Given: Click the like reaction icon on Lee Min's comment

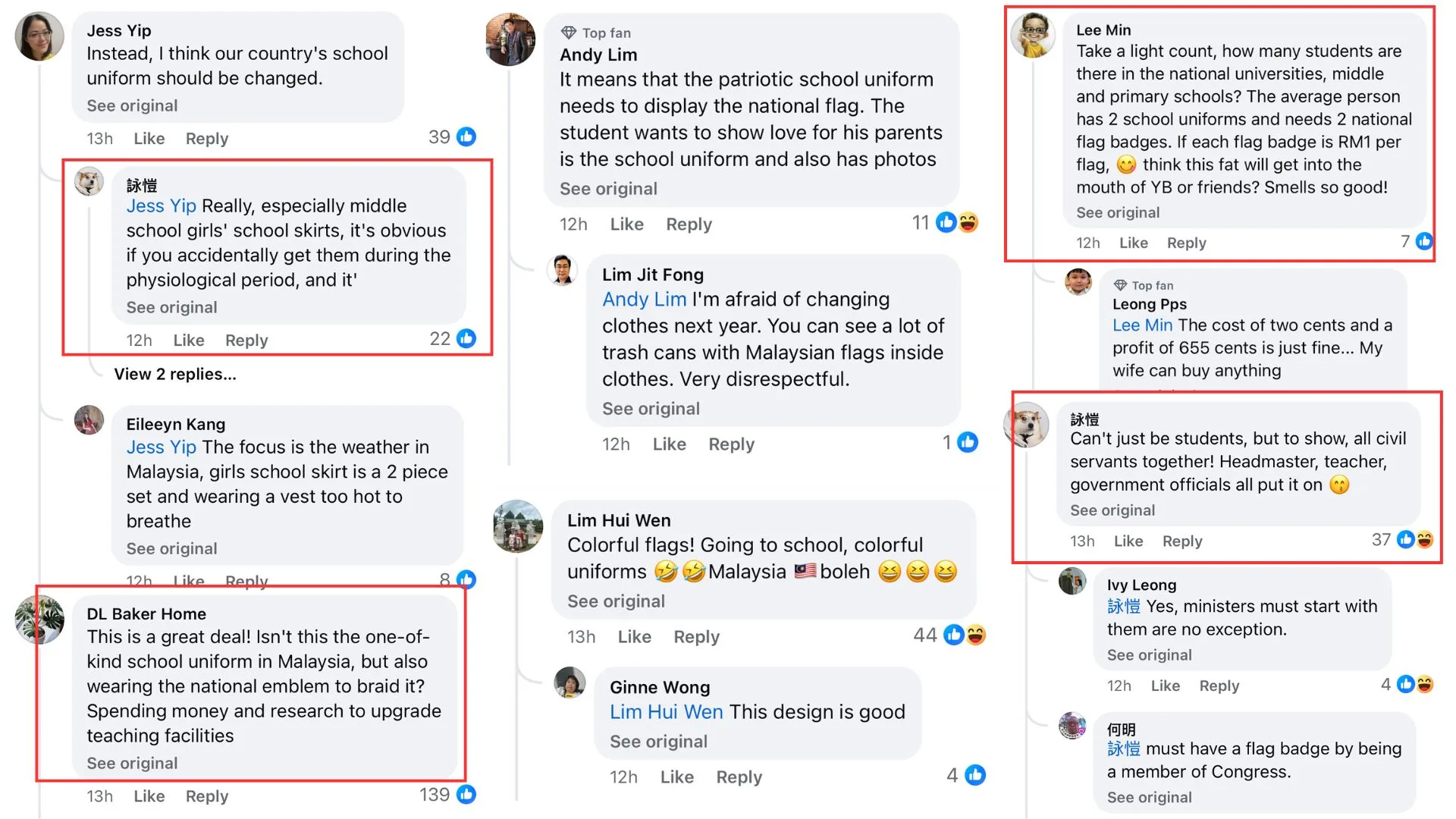Looking at the screenshot, I should coord(1424,241).
